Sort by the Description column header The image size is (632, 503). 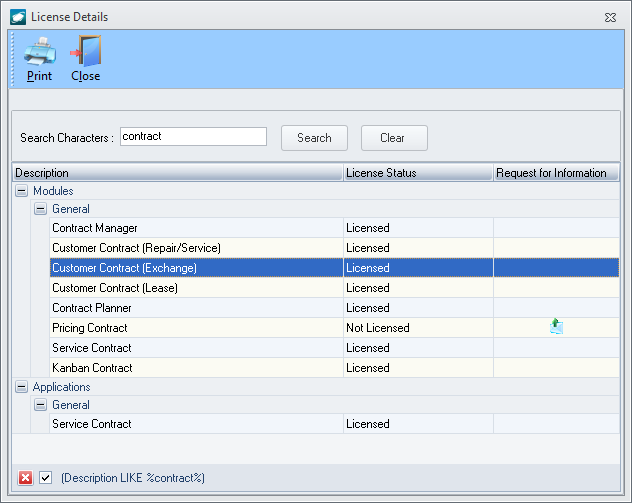(178, 173)
